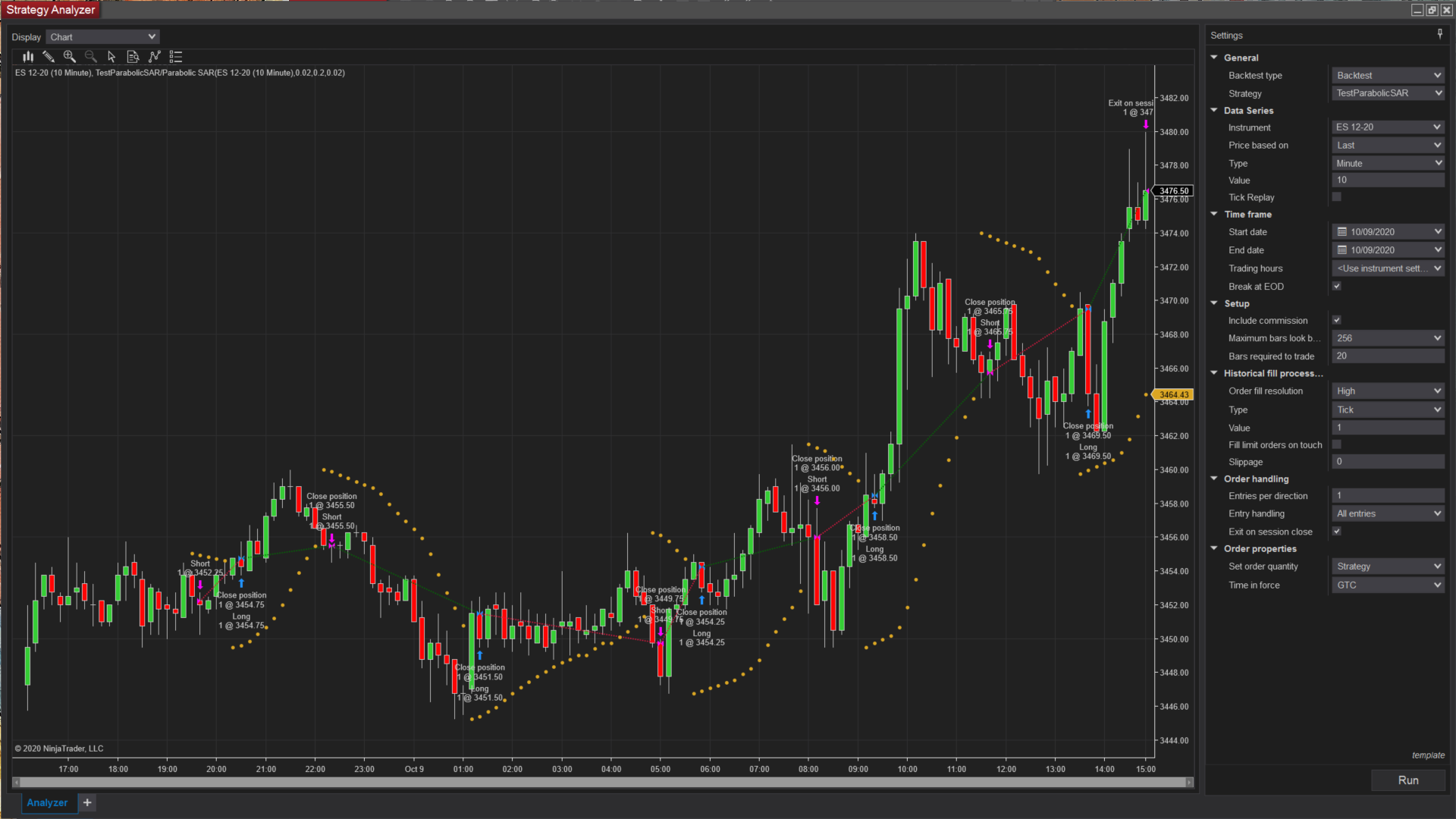
Task: Disable Exit on session close
Action: tap(1337, 532)
